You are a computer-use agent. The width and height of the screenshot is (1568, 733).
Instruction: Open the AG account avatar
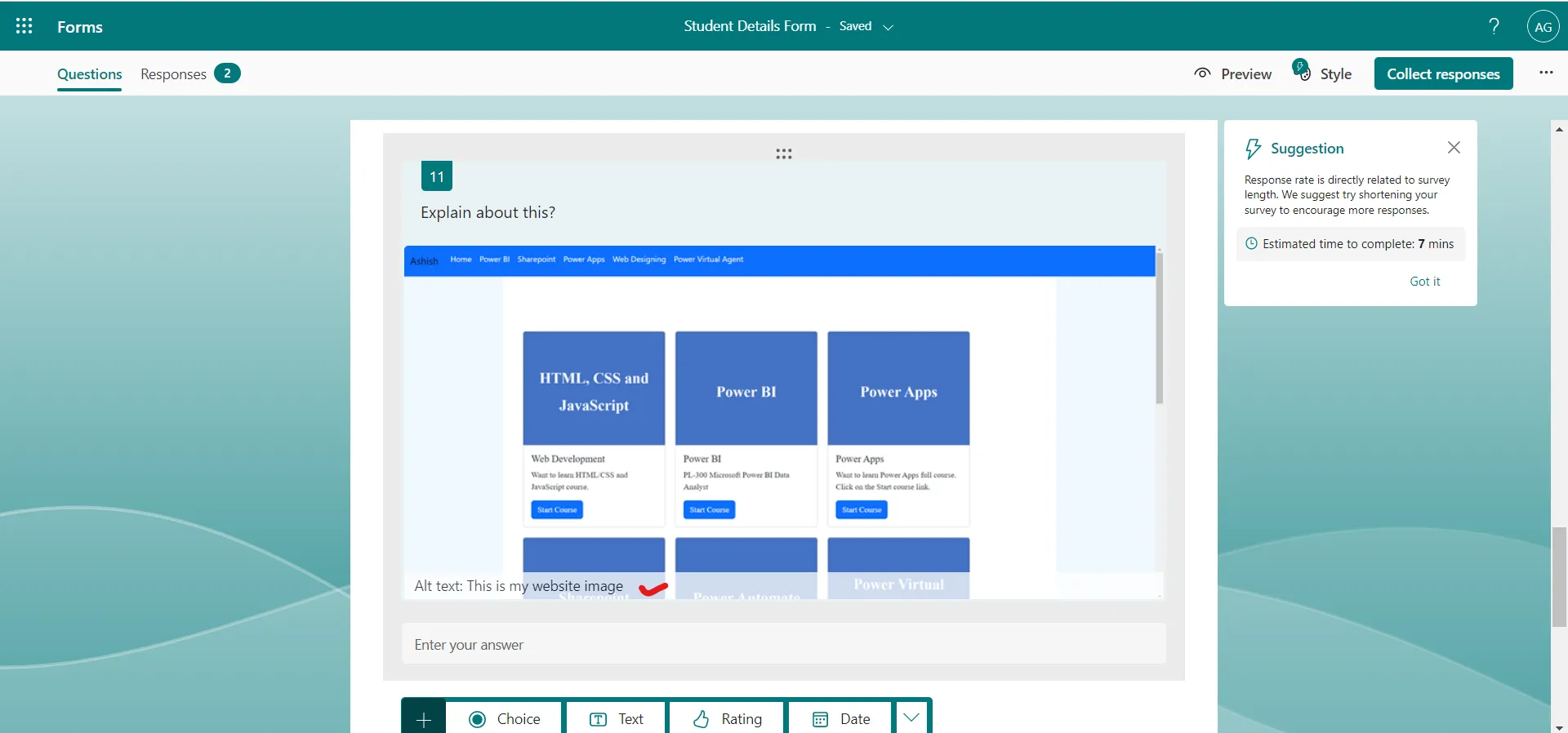[1543, 27]
